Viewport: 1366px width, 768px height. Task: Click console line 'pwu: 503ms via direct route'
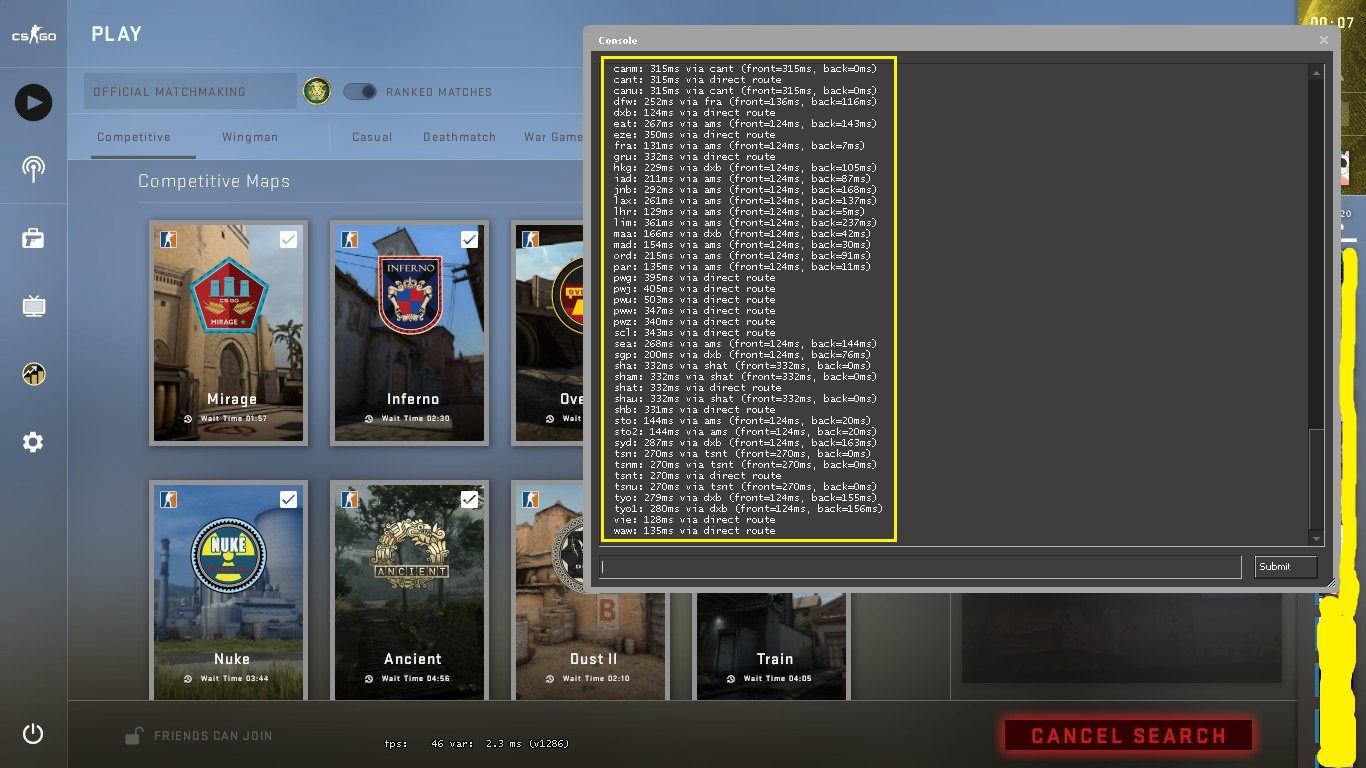click(x=694, y=299)
